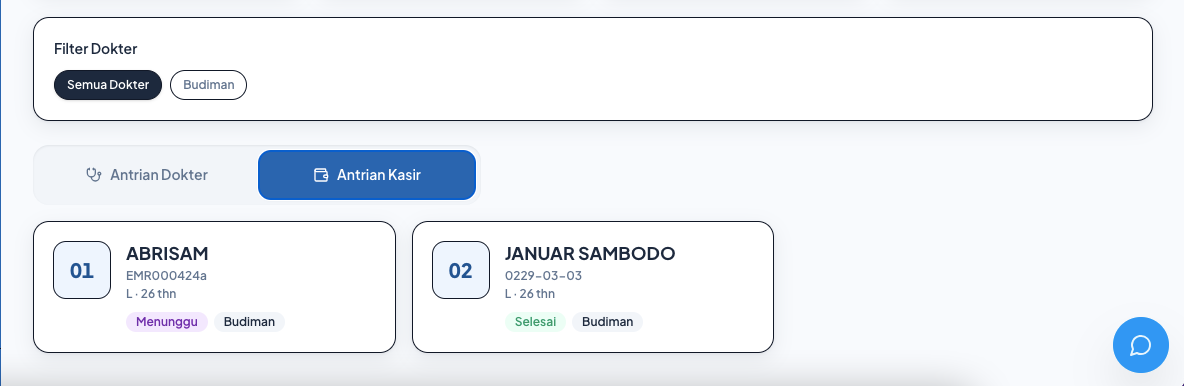Click record number 0229-03-03
Screen dimensions: 1184x386
[543, 276]
